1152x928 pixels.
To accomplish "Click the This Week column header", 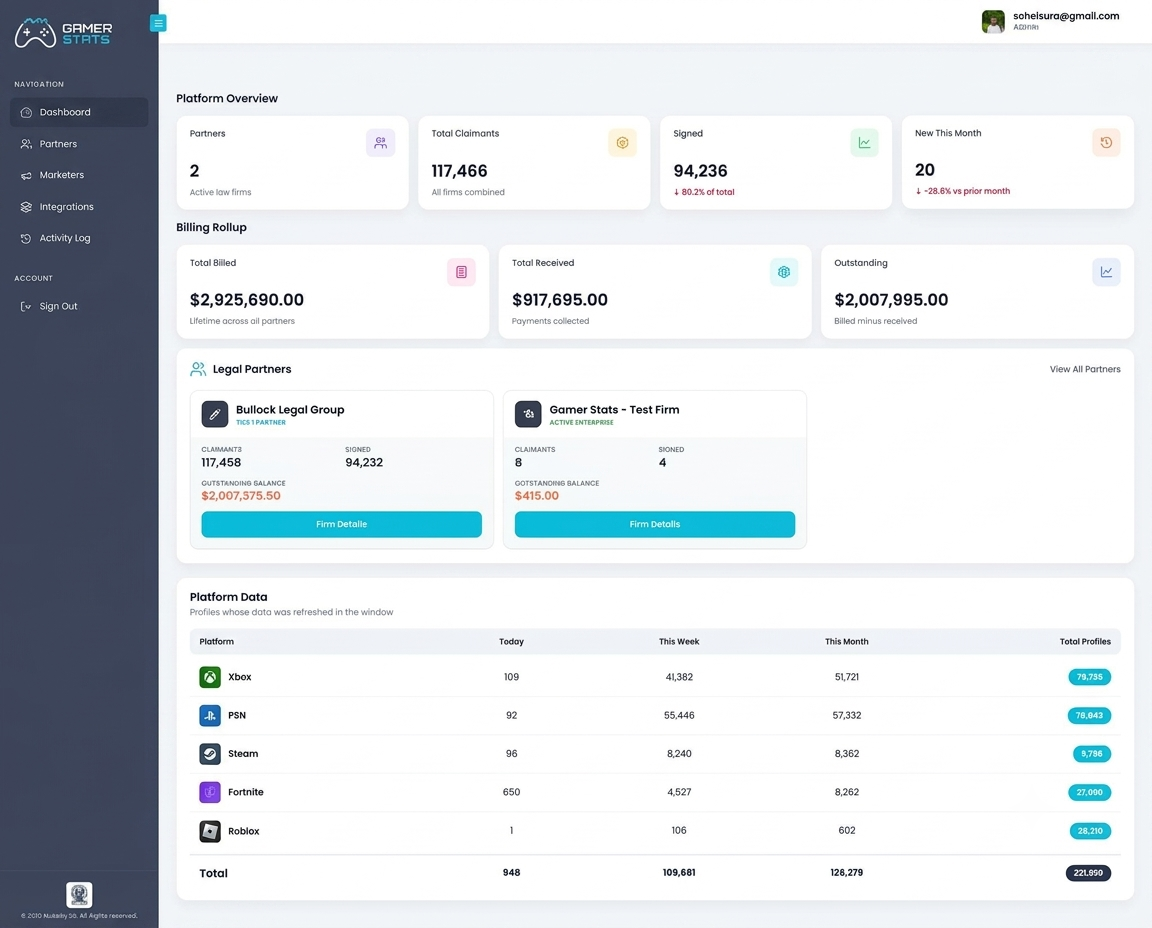I will (679, 641).
